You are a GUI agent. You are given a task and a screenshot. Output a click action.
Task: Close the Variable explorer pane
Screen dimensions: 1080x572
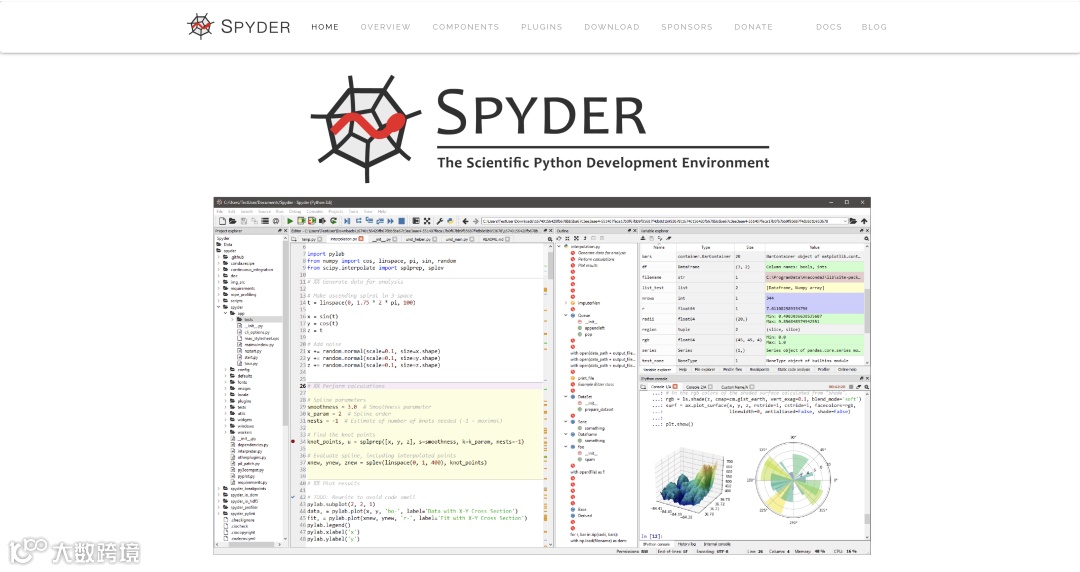[867, 230]
